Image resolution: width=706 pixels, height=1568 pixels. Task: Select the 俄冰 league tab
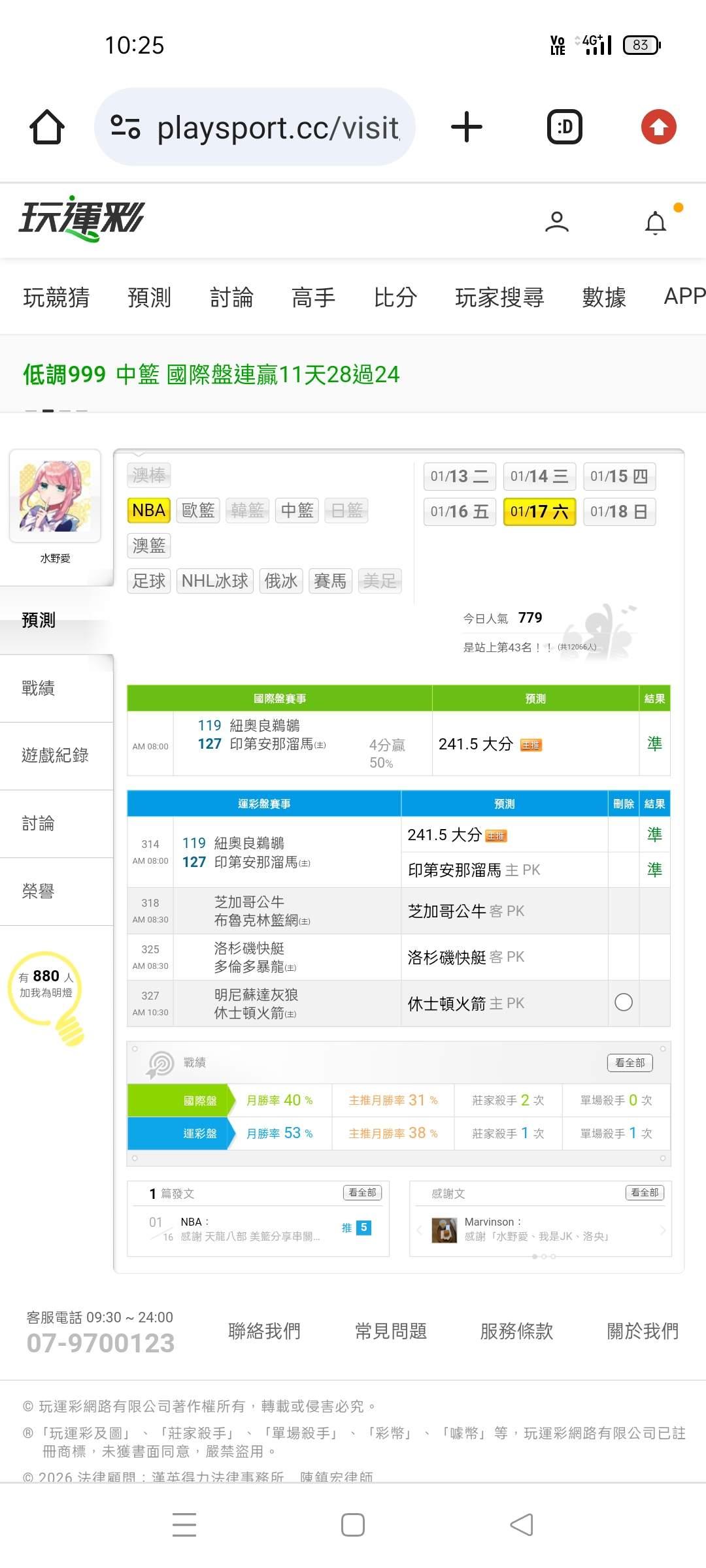click(x=281, y=581)
